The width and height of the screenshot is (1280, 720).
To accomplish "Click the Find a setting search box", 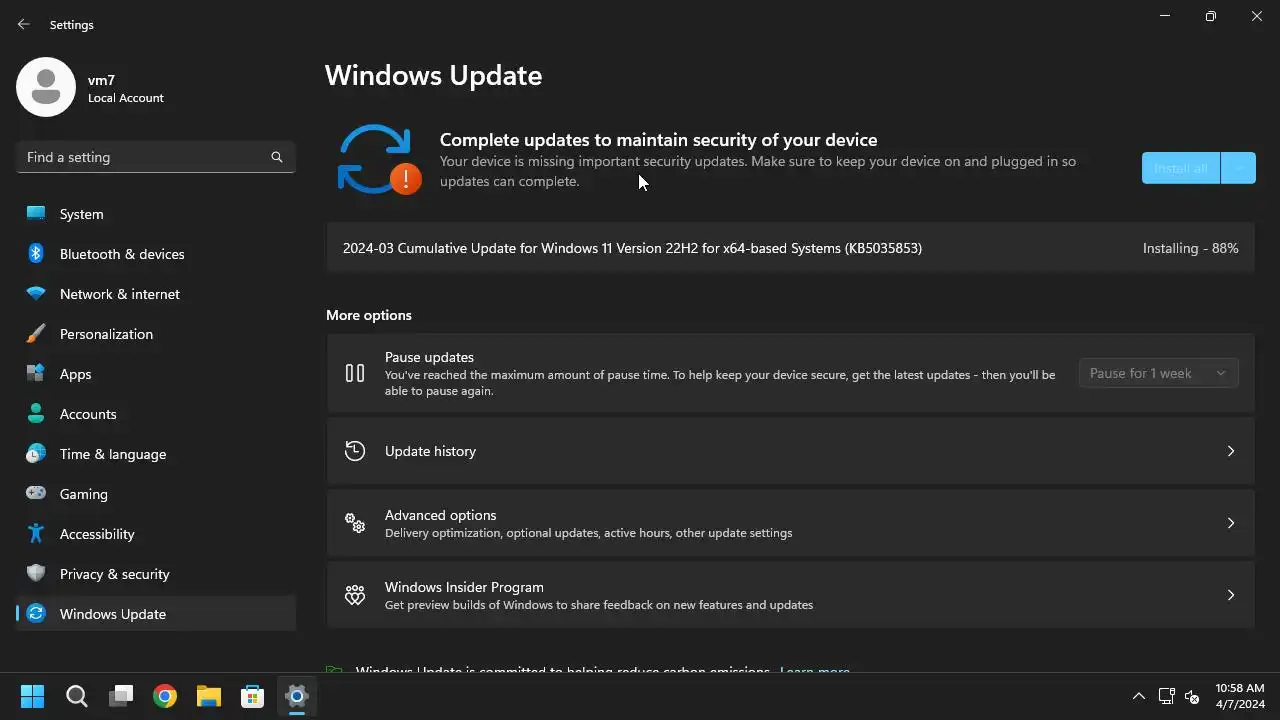I will point(156,157).
